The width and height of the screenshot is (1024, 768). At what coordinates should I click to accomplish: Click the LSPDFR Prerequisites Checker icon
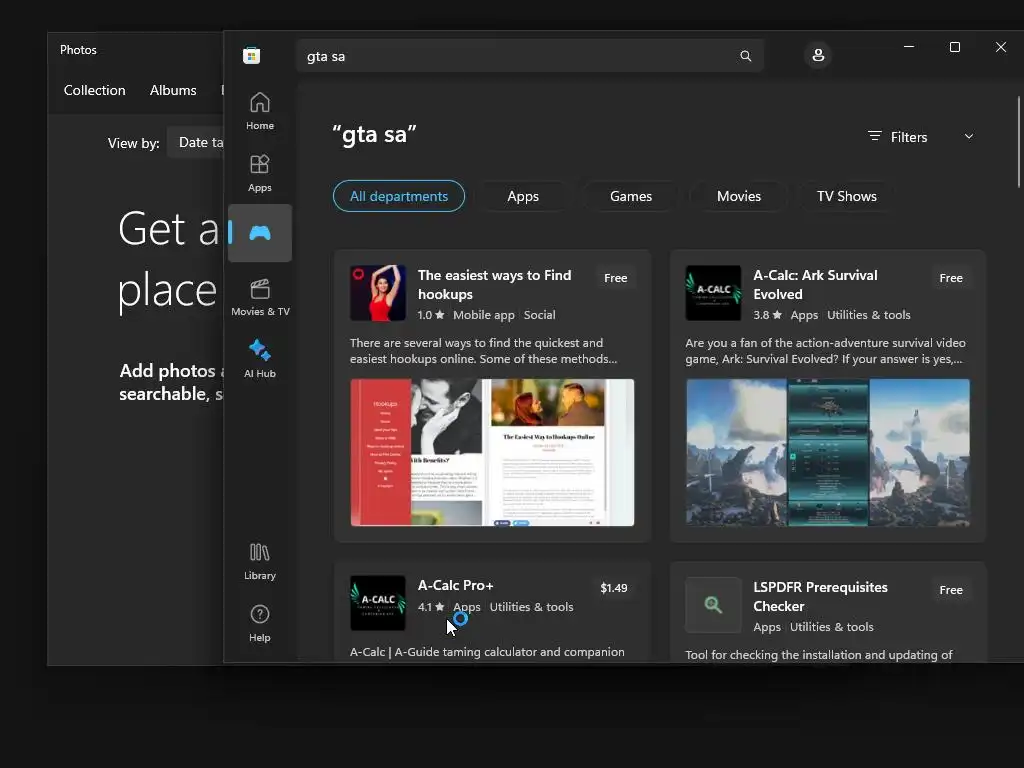713,605
